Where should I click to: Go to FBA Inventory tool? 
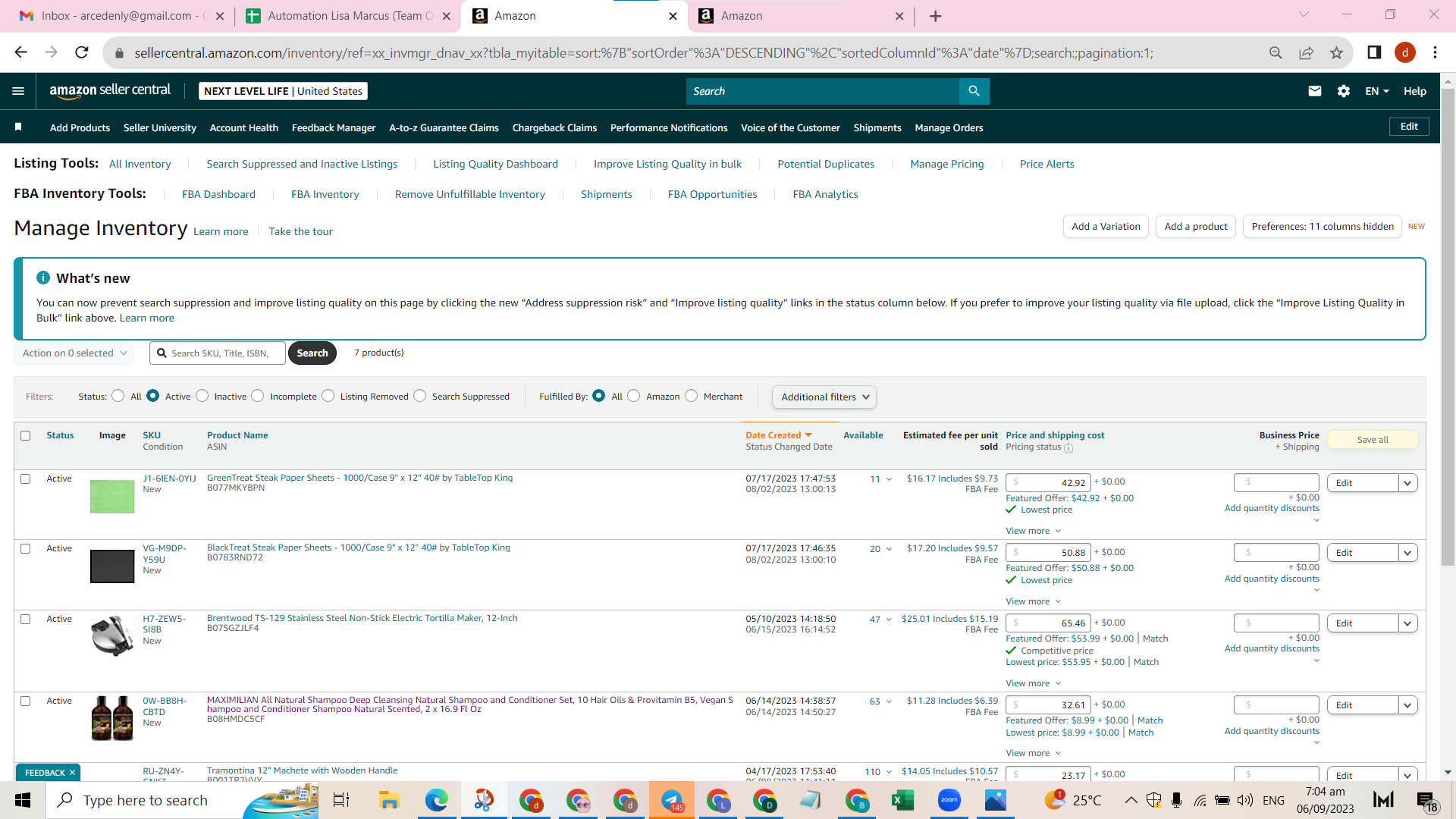point(325,194)
